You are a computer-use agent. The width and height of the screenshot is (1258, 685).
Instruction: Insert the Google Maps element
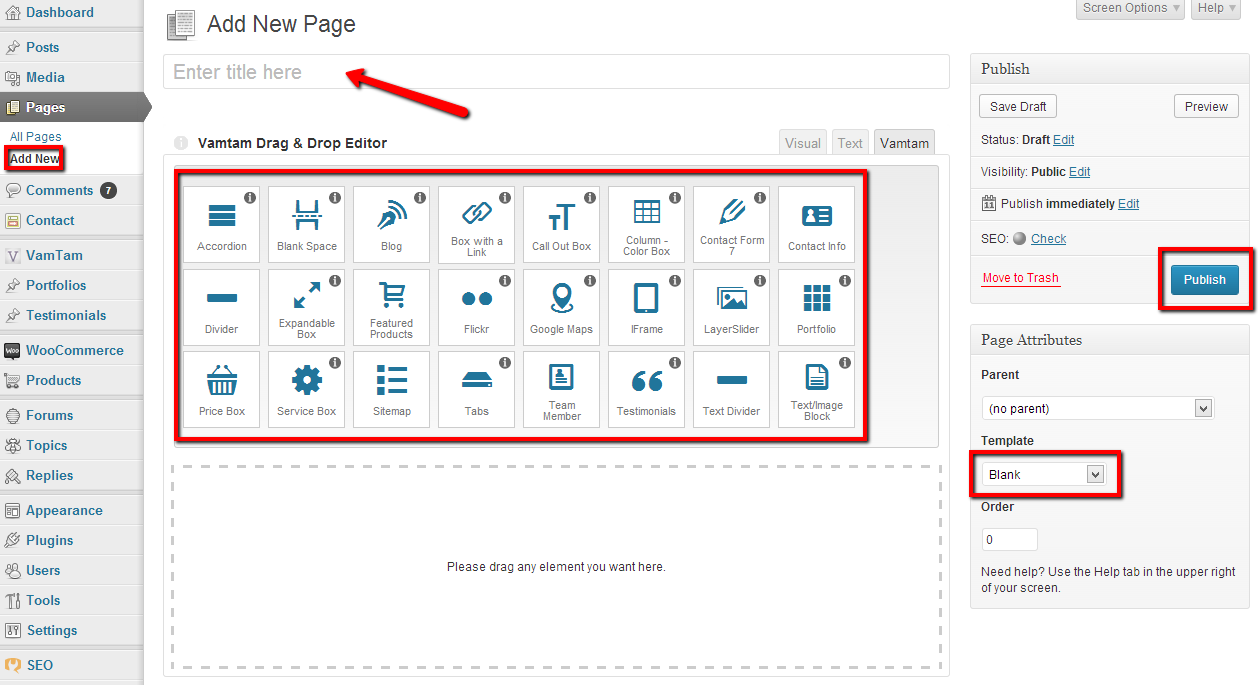[x=562, y=307]
